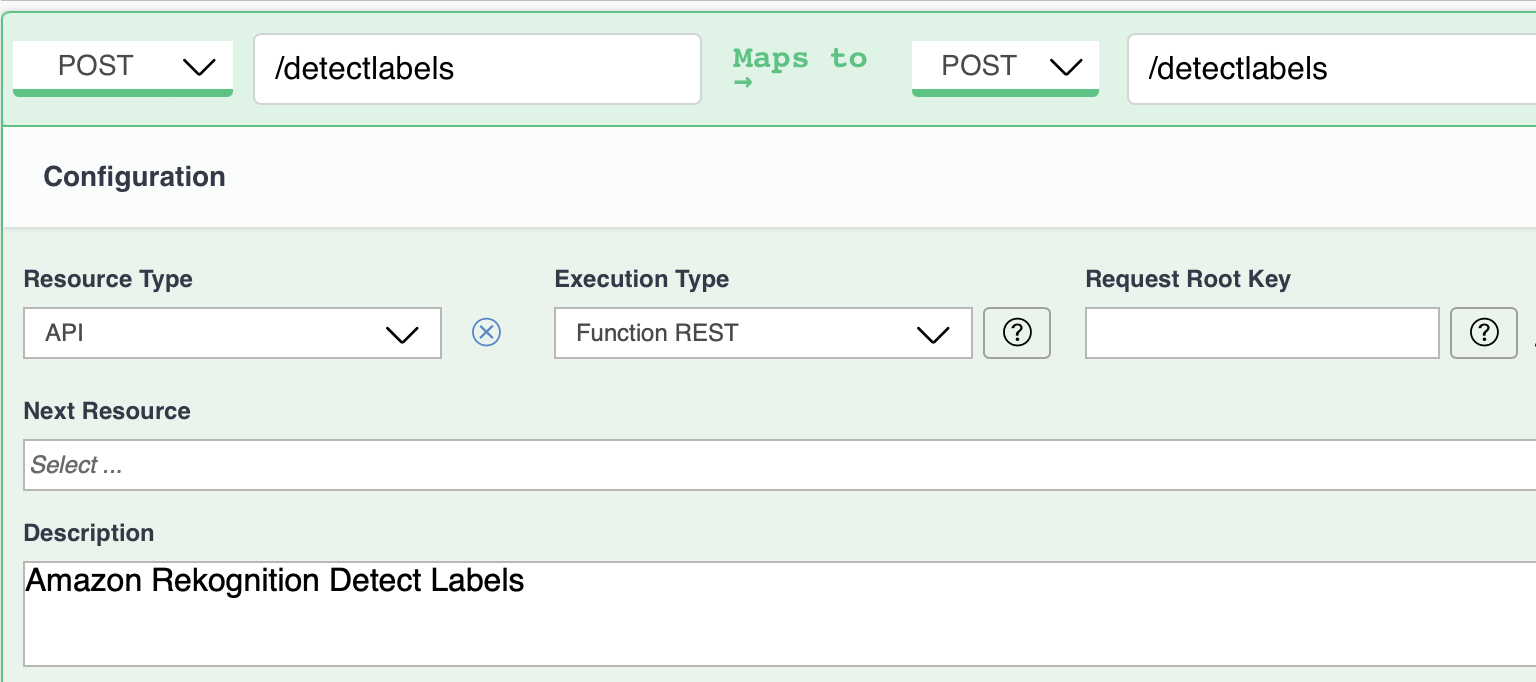This screenshot has width=1536, height=682.
Task: Expand the Function REST execution type dropdown
Action: (x=763, y=333)
